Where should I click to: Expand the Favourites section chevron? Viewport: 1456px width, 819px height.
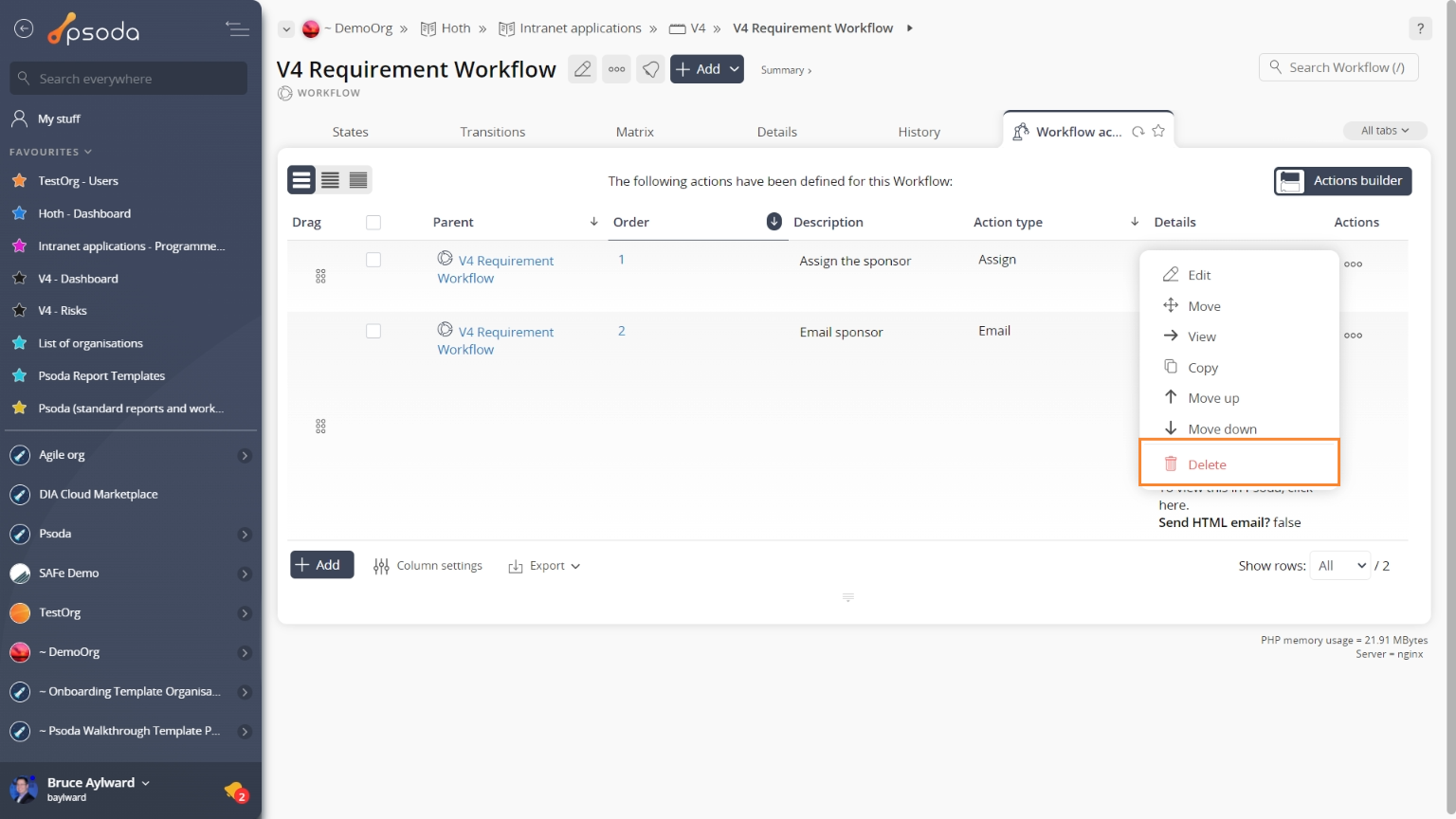(88, 152)
